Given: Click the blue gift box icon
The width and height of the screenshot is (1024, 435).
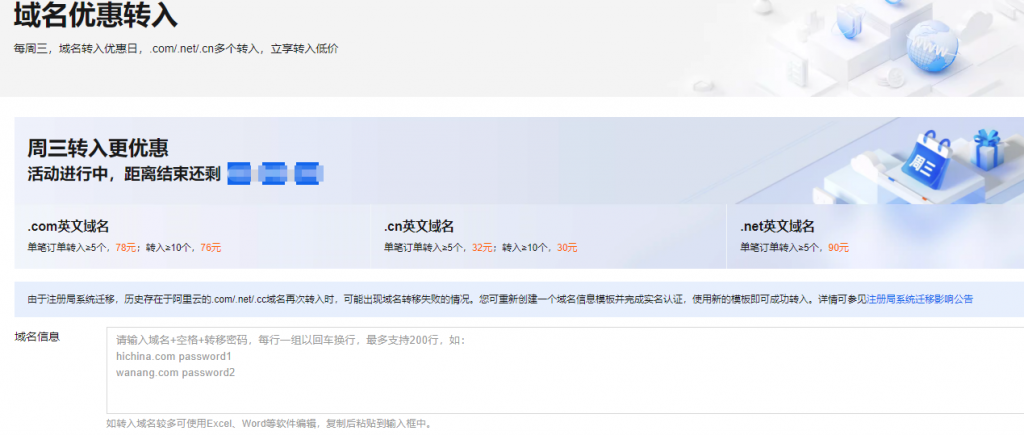Looking at the screenshot, I should (x=987, y=150).
